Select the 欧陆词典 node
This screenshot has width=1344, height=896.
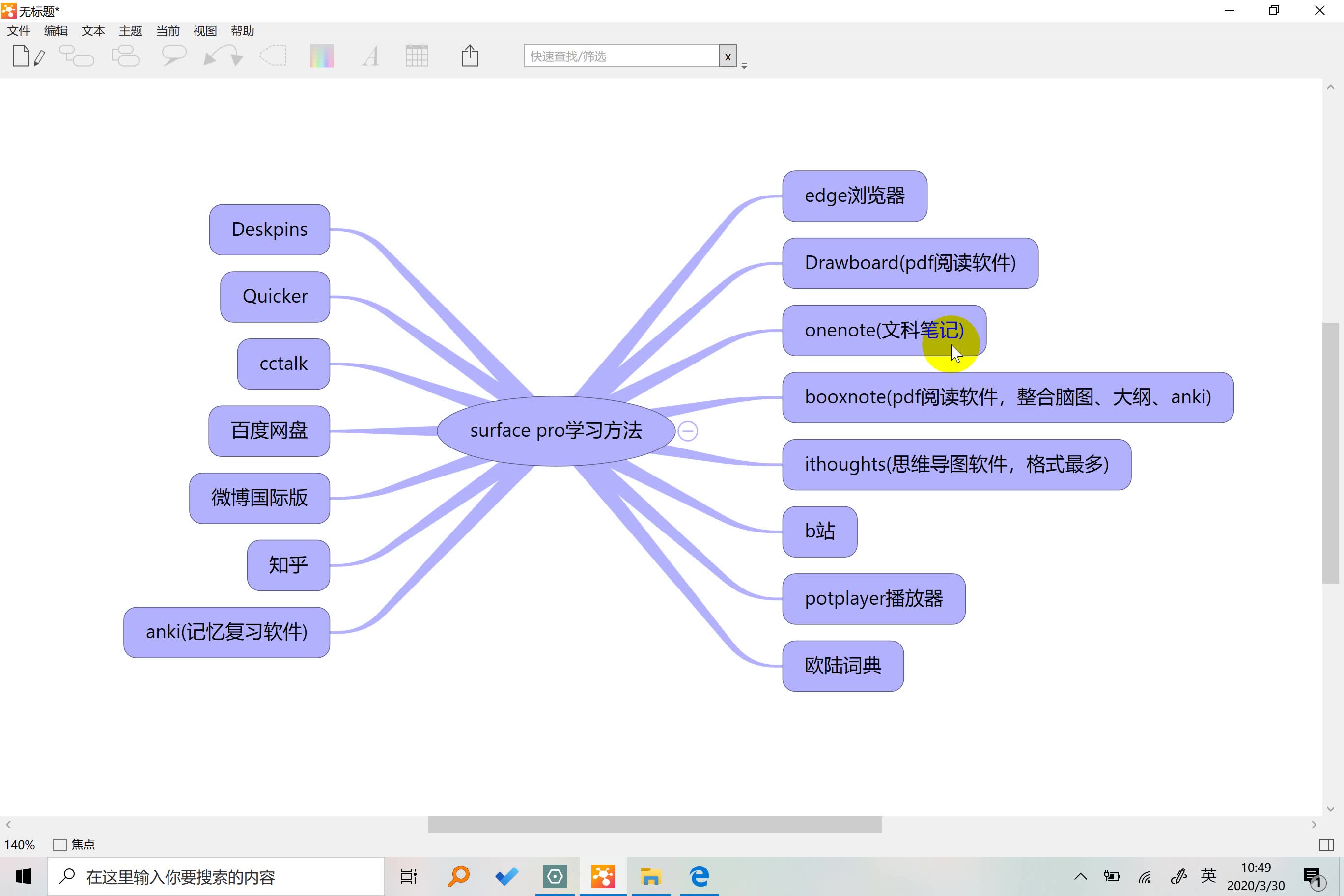(843, 666)
